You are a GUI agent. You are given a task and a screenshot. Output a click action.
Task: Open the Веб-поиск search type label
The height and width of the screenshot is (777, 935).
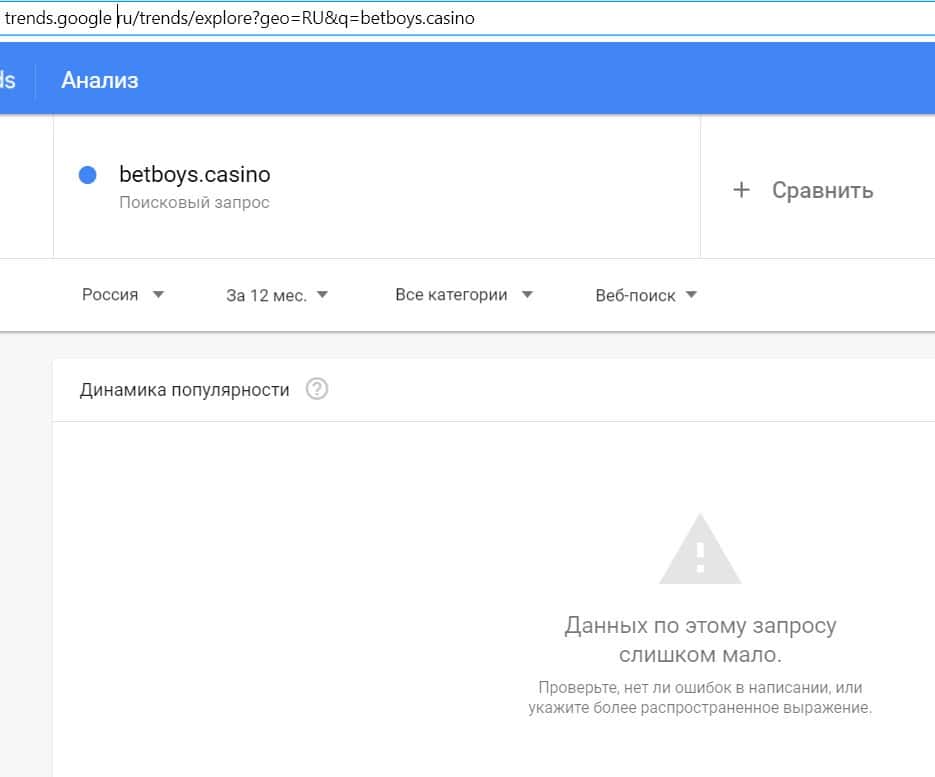[635, 296]
